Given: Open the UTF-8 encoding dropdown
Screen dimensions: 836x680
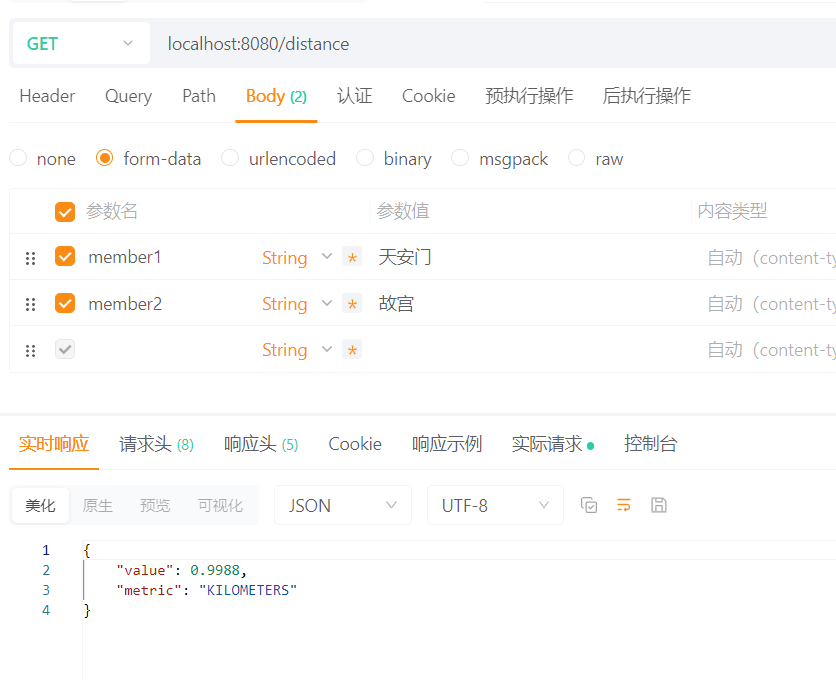Looking at the screenshot, I should tap(494, 505).
